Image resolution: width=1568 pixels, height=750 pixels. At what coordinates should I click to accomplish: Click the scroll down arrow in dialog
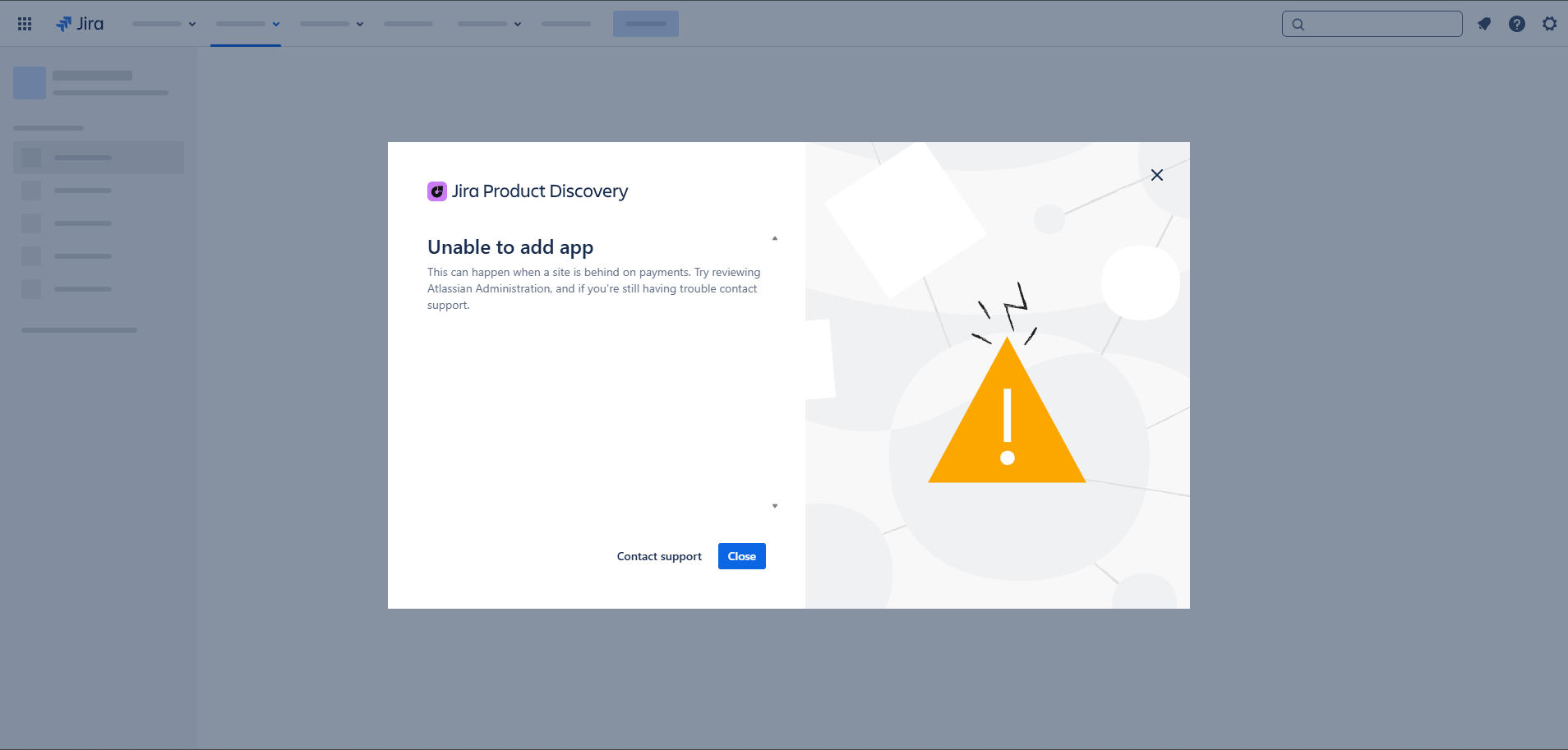tap(775, 506)
